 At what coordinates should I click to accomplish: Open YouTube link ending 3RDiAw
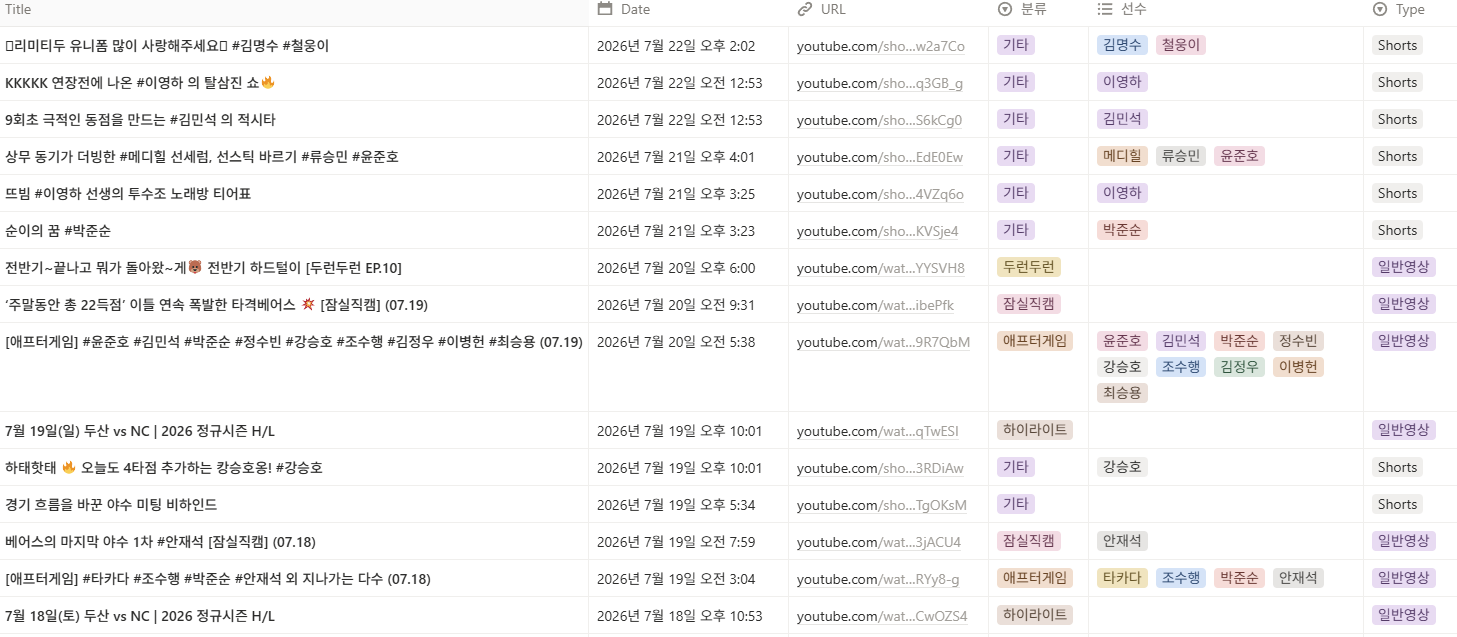pyautogui.click(x=881, y=468)
